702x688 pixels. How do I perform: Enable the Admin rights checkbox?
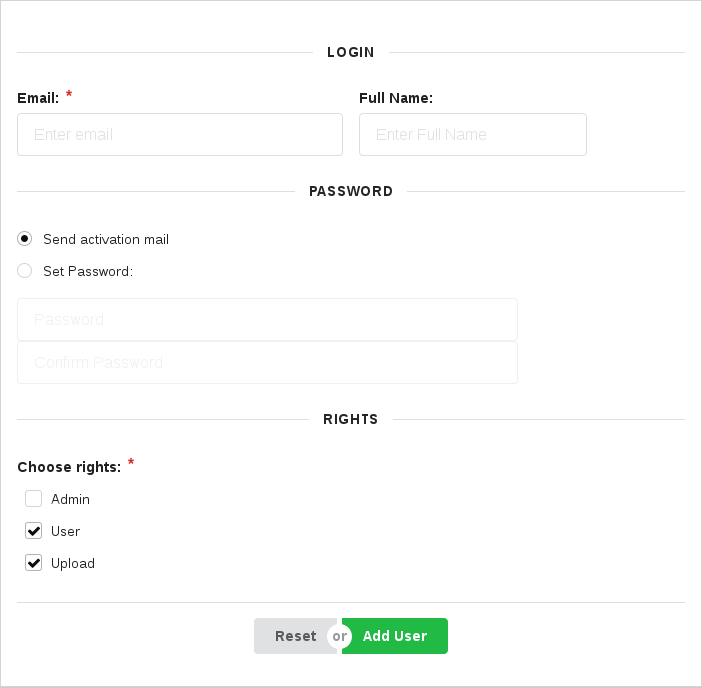click(x=34, y=499)
